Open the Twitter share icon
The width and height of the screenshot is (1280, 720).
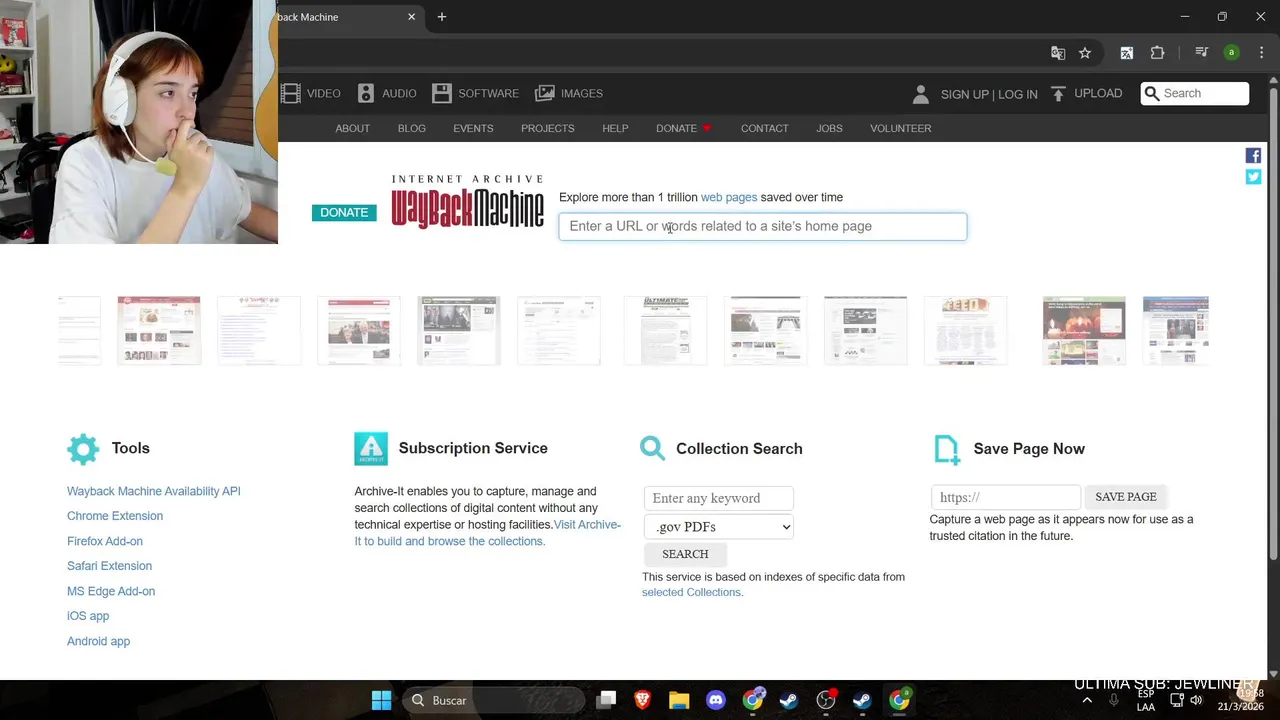pyautogui.click(x=1253, y=177)
